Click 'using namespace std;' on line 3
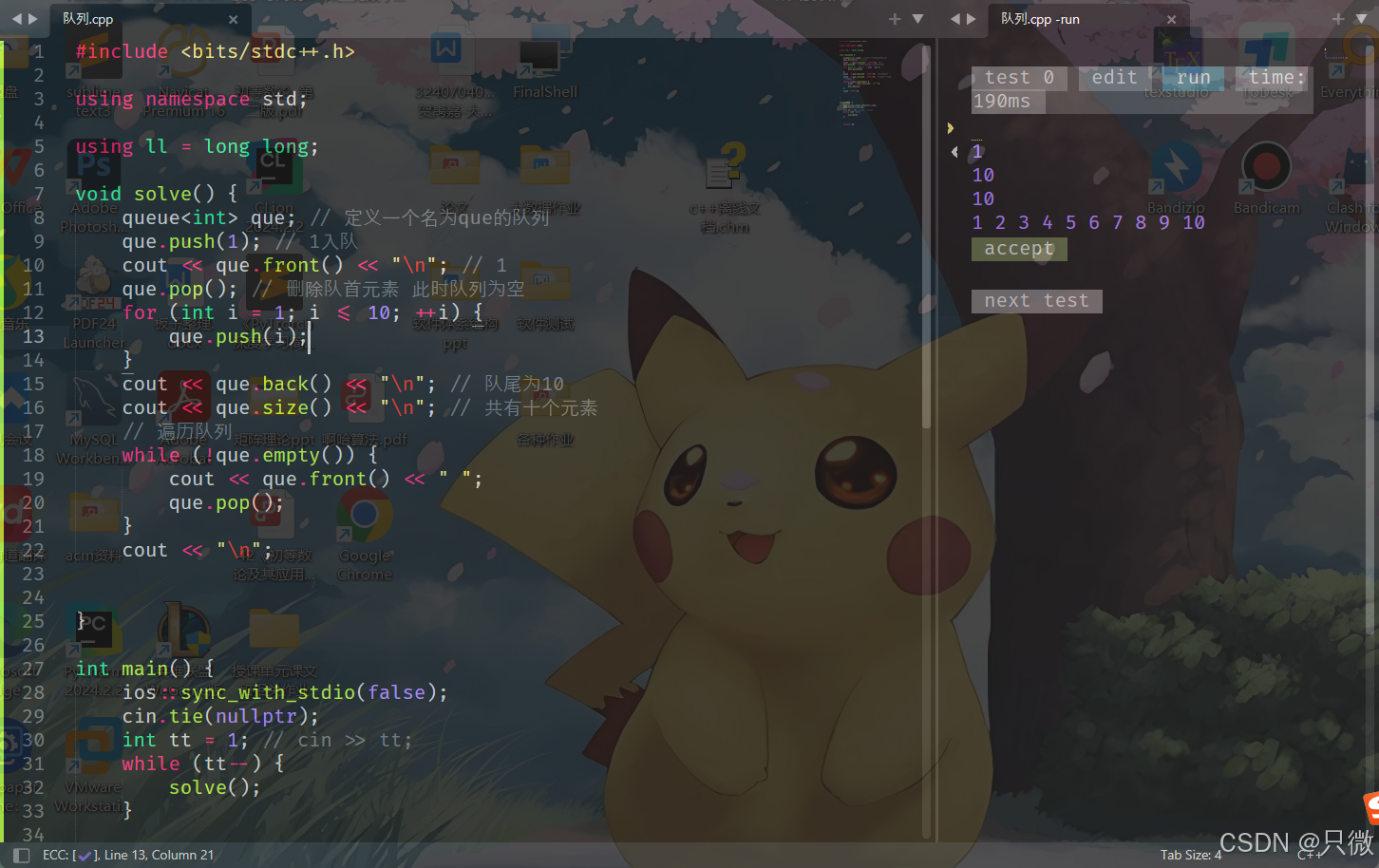Screen dimensions: 1379x868 (192, 100)
